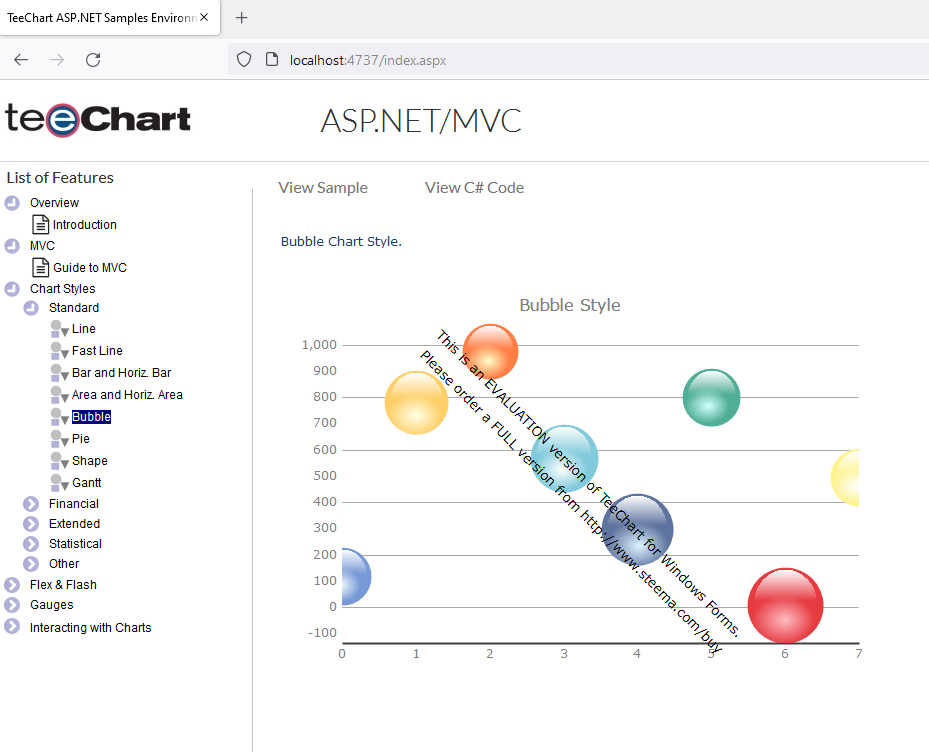Expand the Other subsection

pyautogui.click(x=31, y=564)
